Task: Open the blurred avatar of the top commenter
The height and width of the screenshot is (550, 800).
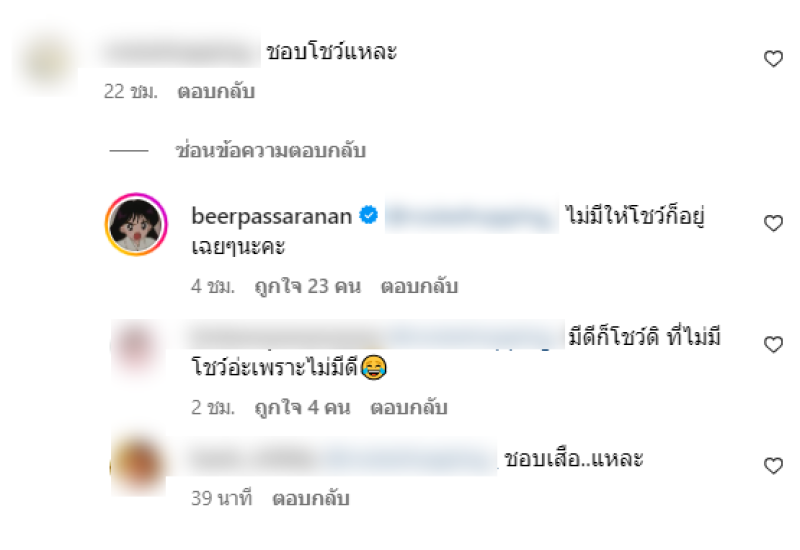Action: pos(46,60)
